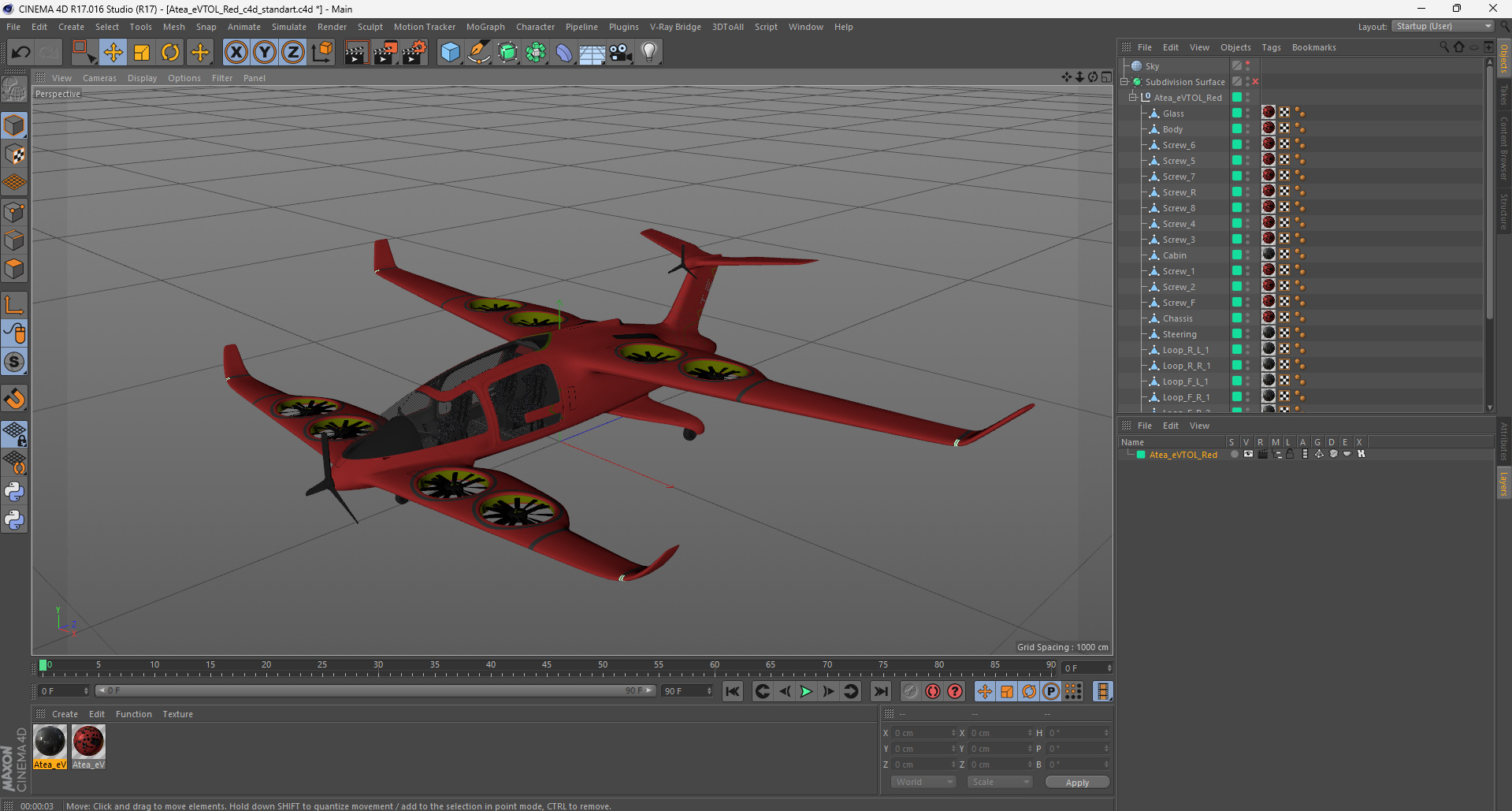1512x811 pixels.
Task: Click Body object layer color square
Action: [x=1237, y=129]
